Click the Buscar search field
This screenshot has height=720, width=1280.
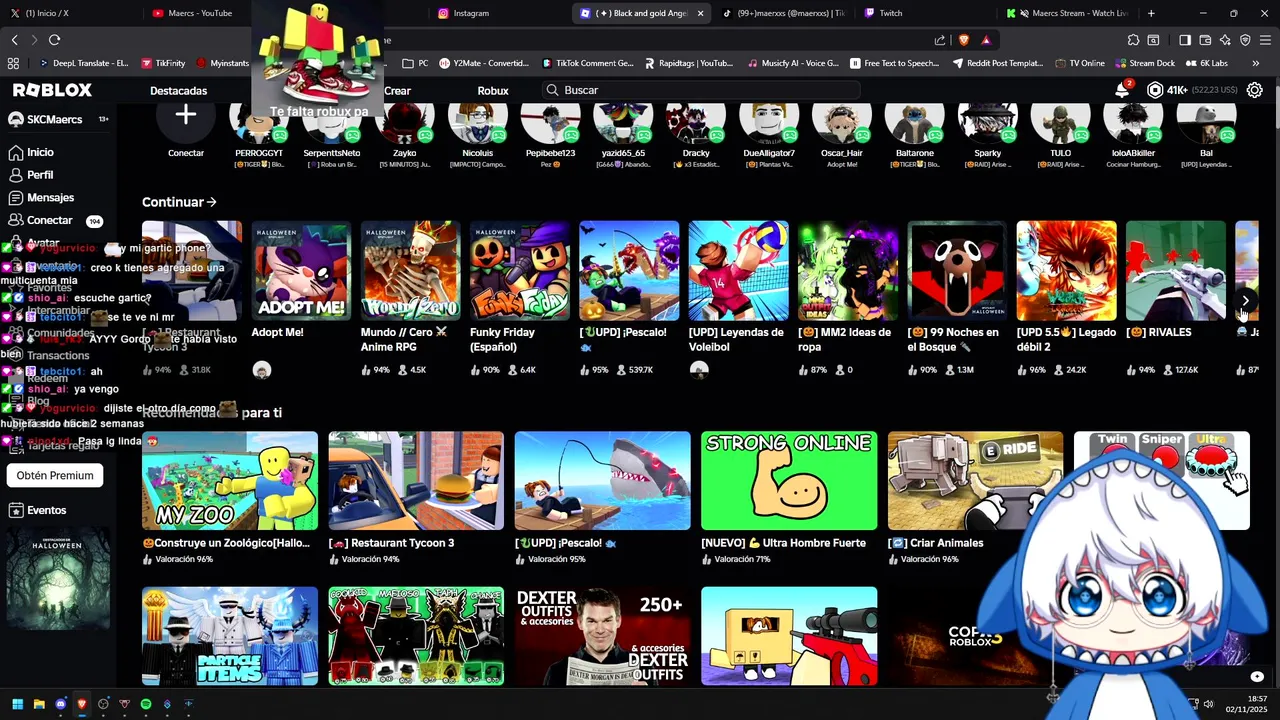(700, 90)
